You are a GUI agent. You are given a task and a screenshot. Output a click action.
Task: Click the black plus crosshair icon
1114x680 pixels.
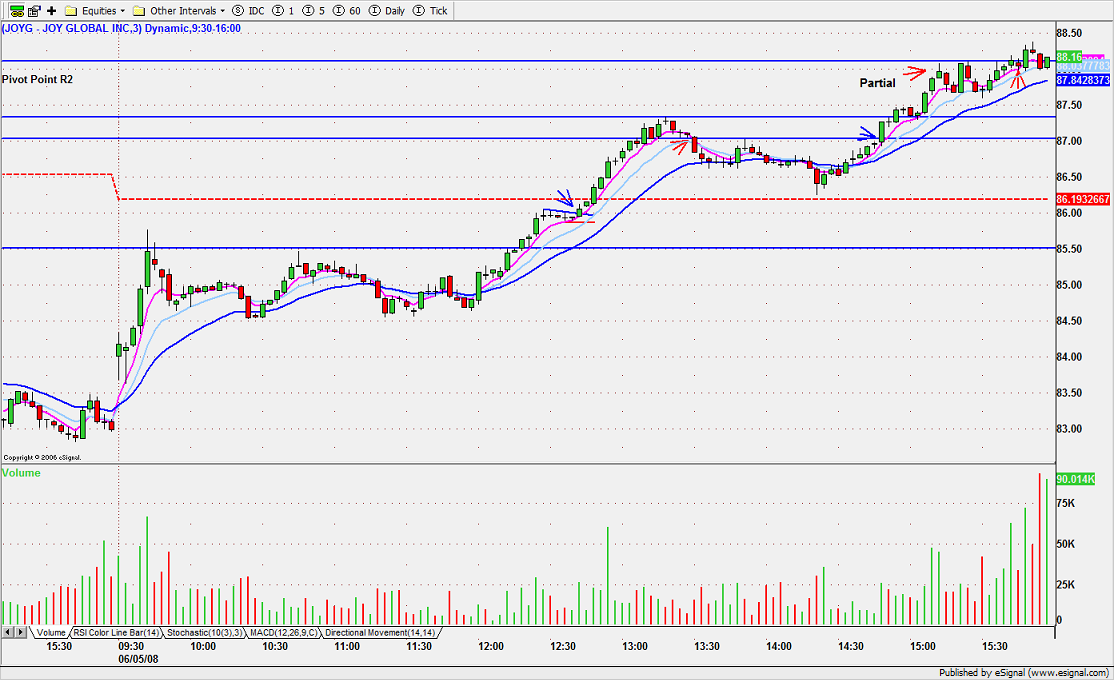pyautogui.click(x=51, y=11)
